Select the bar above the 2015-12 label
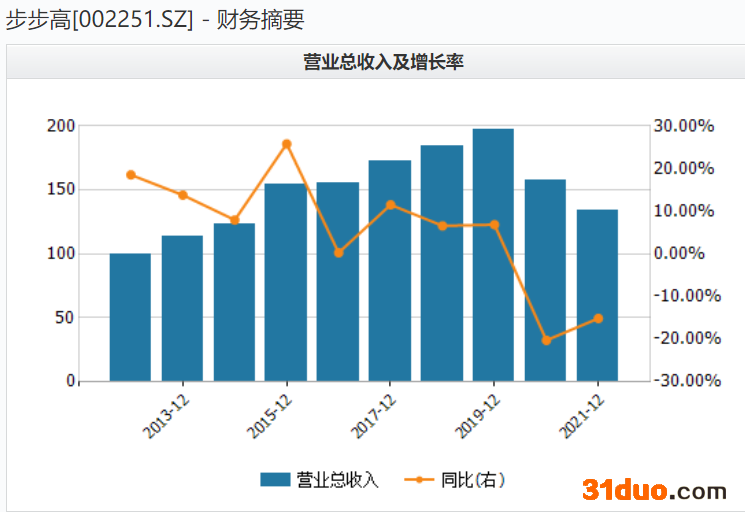 pos(286,282)
